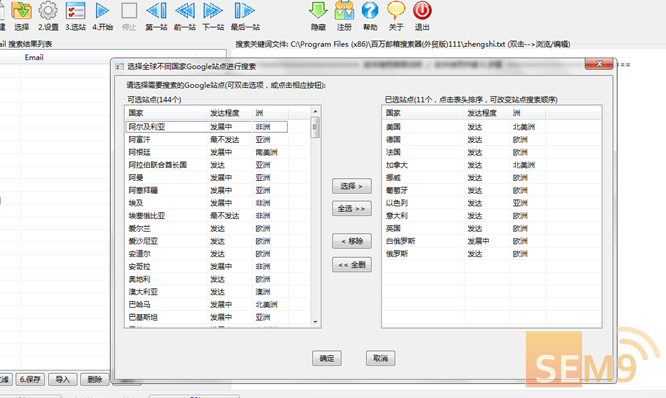
Task: Jump to 第一站 first site icon
Action: 156,11
